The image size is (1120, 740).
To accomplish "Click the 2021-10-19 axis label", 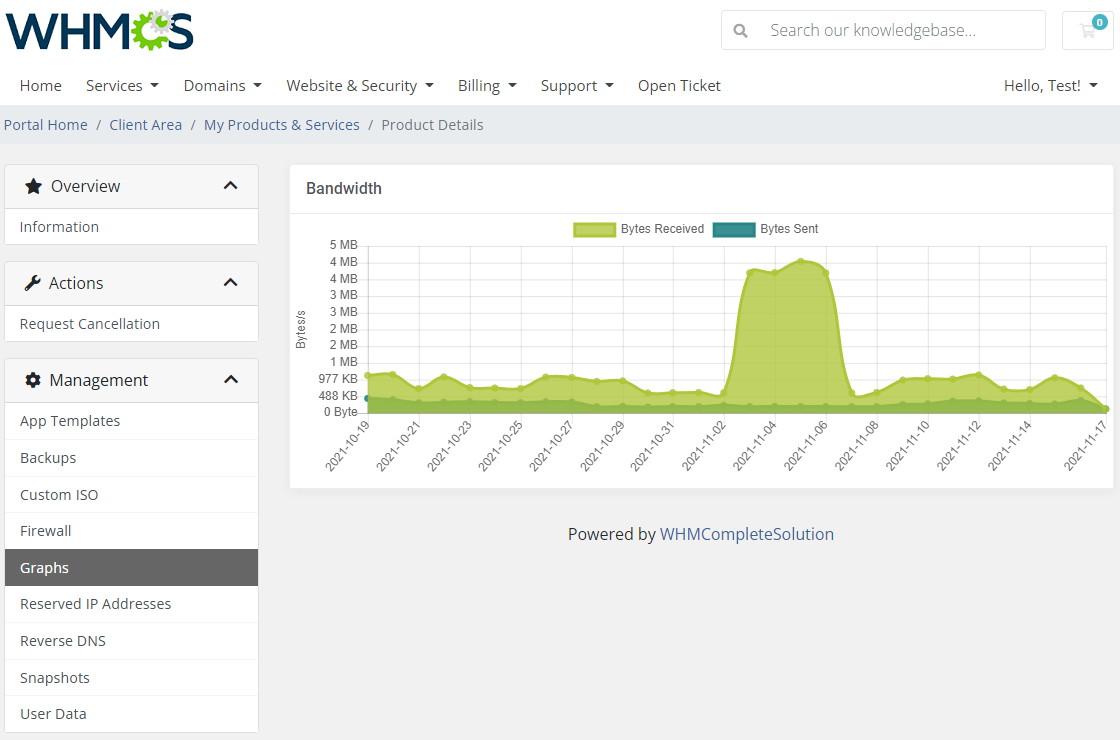I will coord(348,446).
